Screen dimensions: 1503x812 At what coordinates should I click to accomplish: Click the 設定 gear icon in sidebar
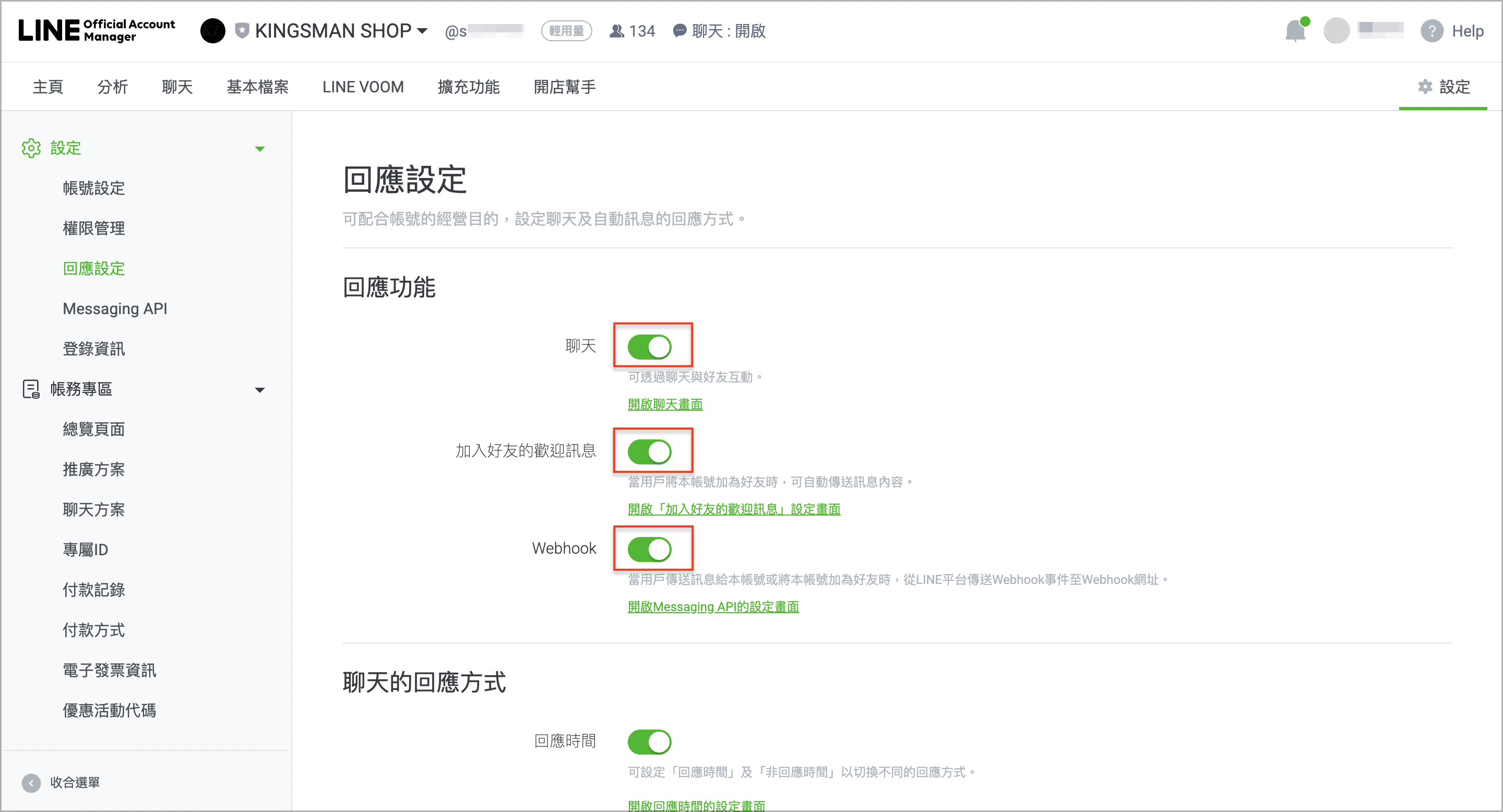point(31,148)
